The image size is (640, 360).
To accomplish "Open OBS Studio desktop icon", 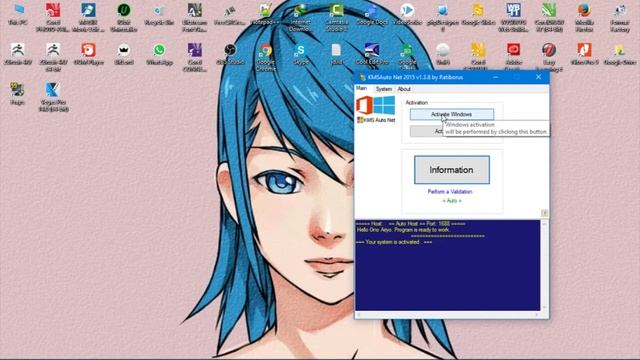I will 230,54.
